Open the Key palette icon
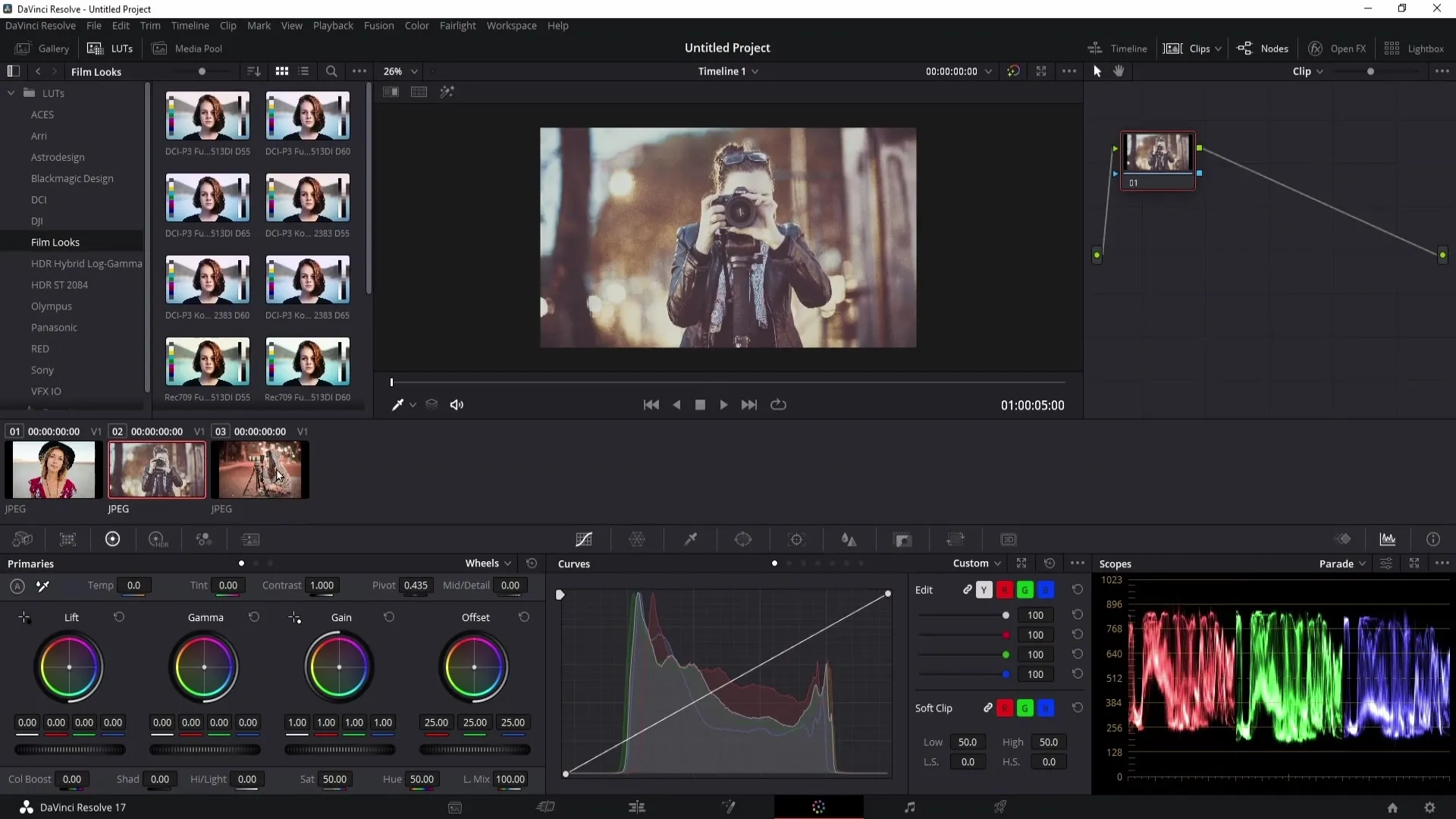The height and width of the screenshot is (819, 1456). (x=902, y=539)
